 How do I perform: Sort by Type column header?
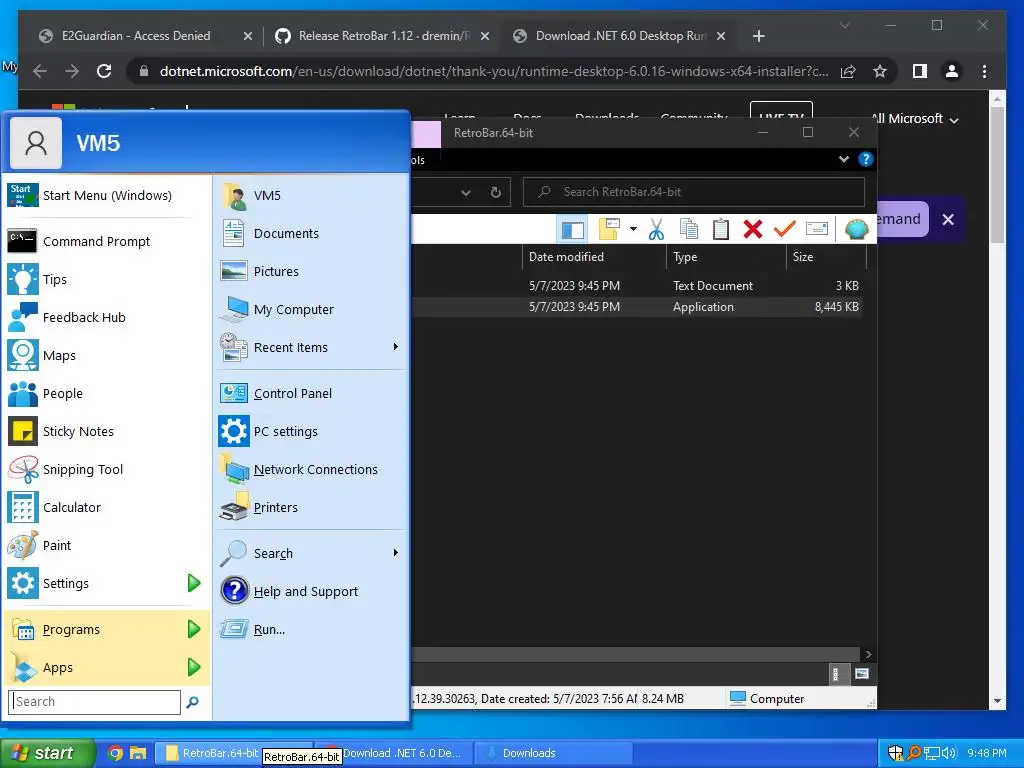coord(726,257)
